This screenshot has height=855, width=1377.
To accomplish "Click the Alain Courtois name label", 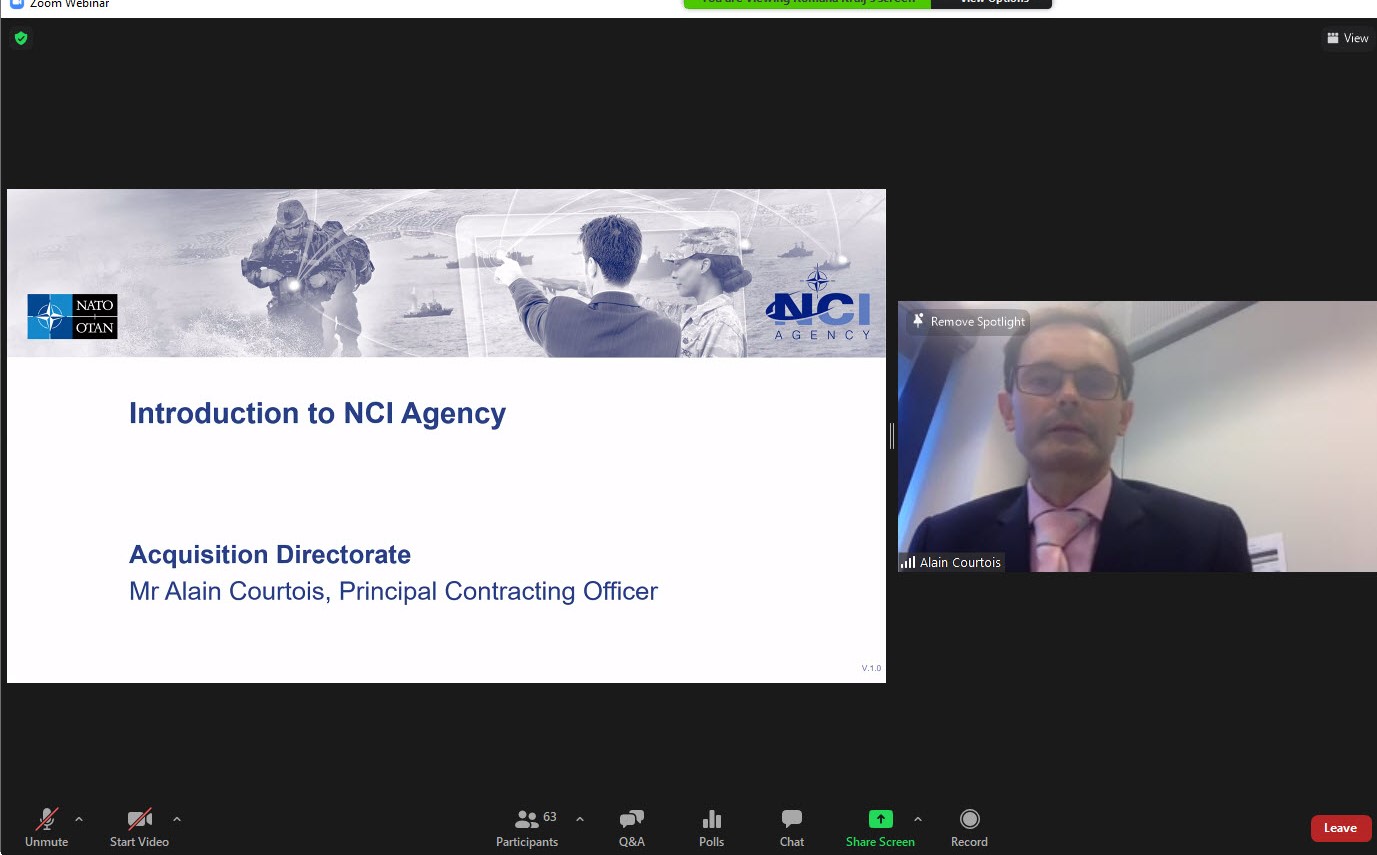I will [951, 562].
